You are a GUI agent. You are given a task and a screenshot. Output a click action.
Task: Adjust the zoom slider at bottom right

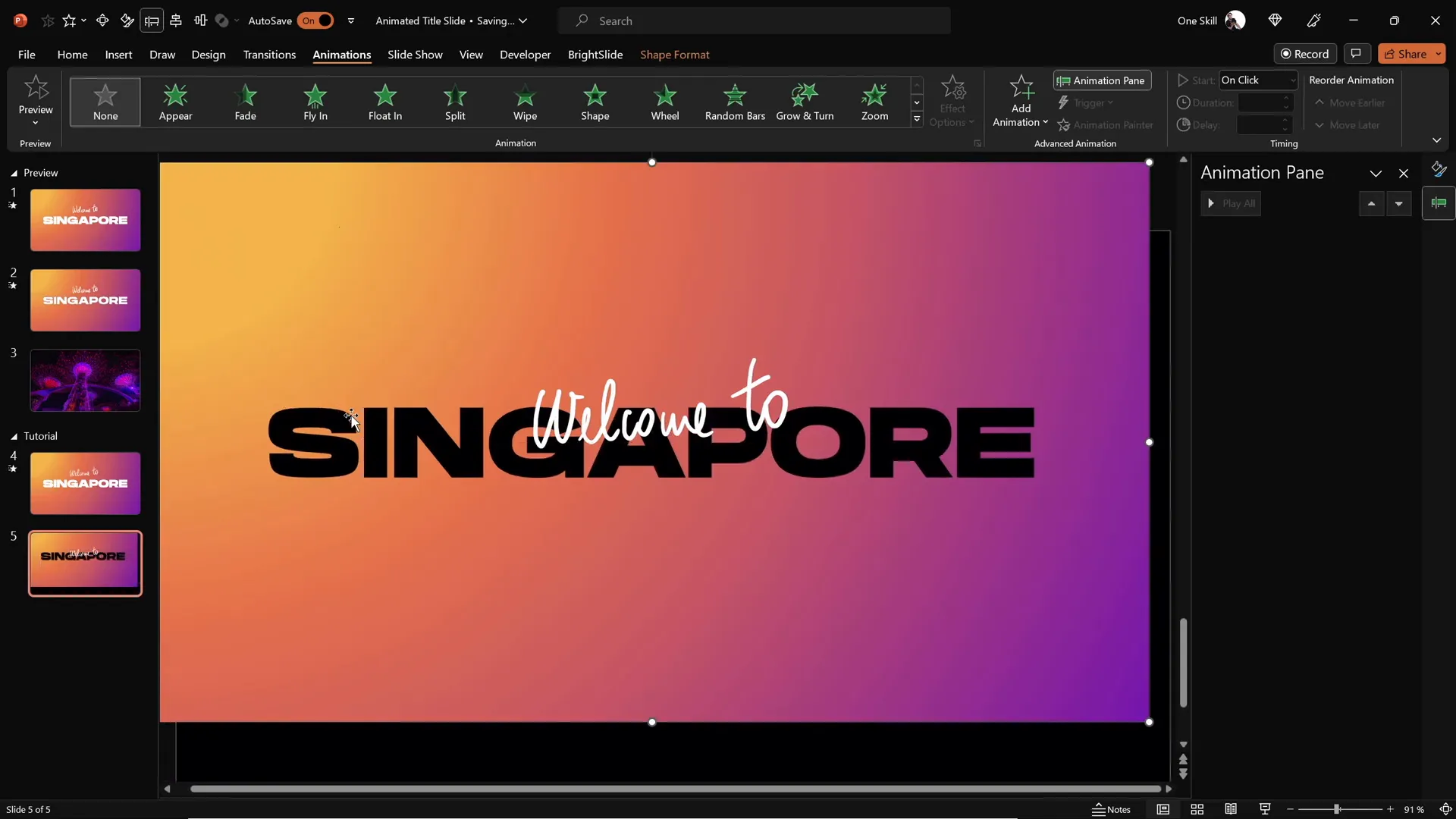pyautogui.click(x=1338, y=809)
